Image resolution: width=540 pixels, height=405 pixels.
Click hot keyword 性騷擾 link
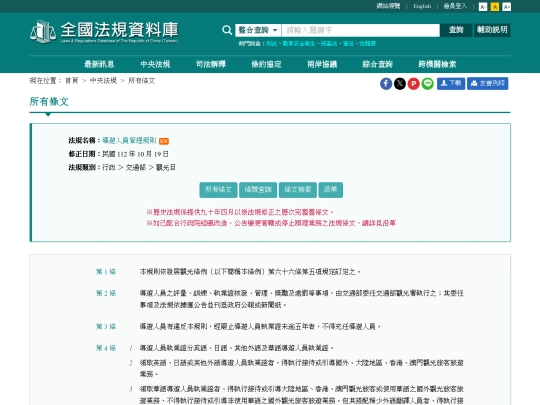coord(367,44)
